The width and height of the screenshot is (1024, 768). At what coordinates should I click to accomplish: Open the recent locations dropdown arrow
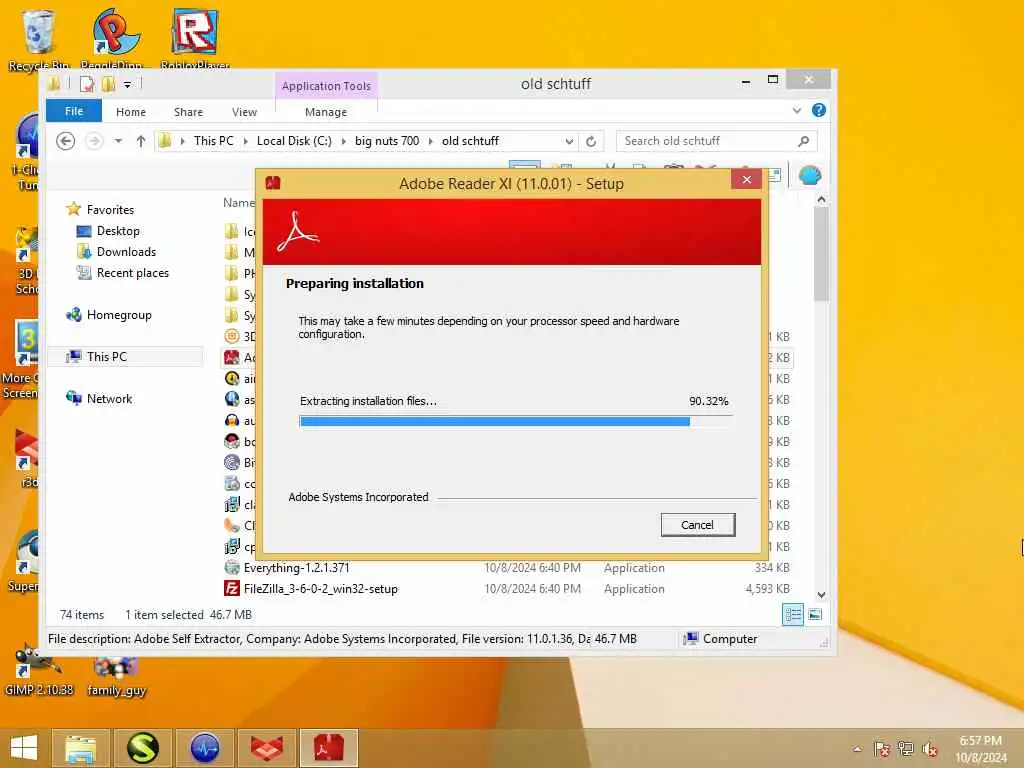118,141
